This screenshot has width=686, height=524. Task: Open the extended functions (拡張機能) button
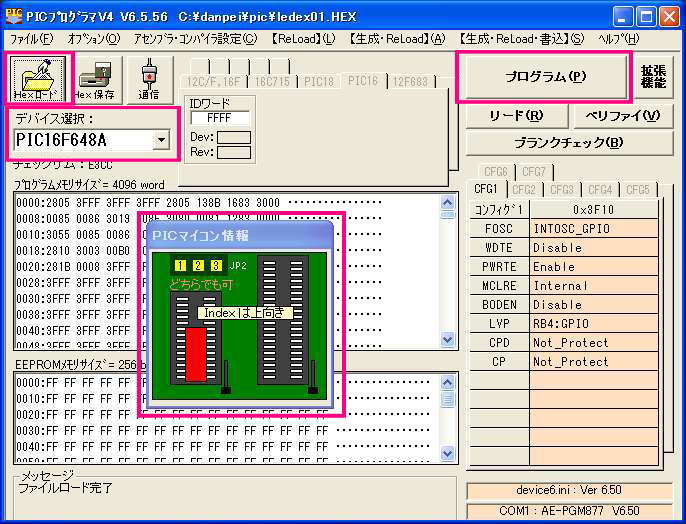tap(654, 77)
